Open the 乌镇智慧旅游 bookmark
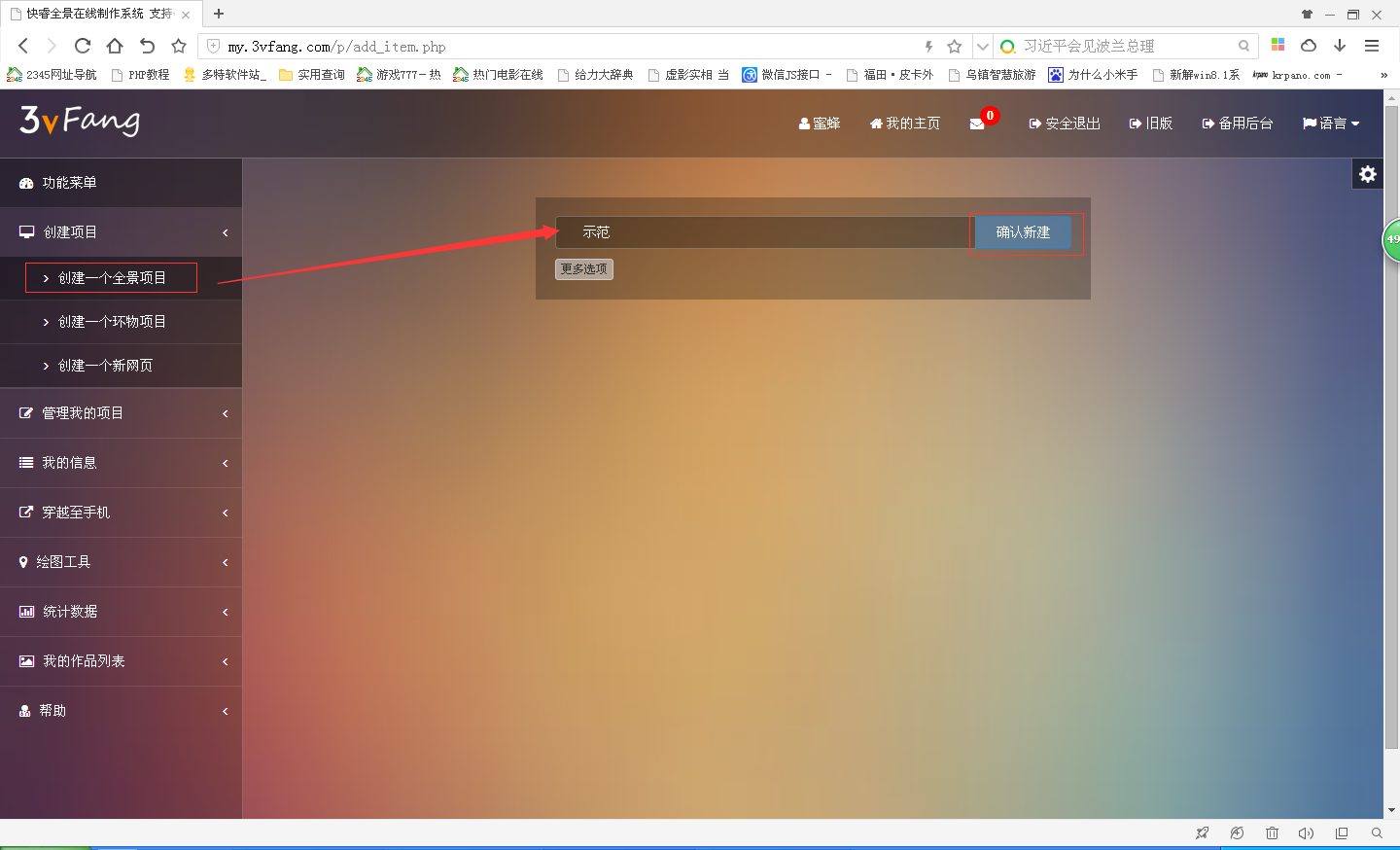Screen dimensions: 1400x850 (x=992, y=75)
